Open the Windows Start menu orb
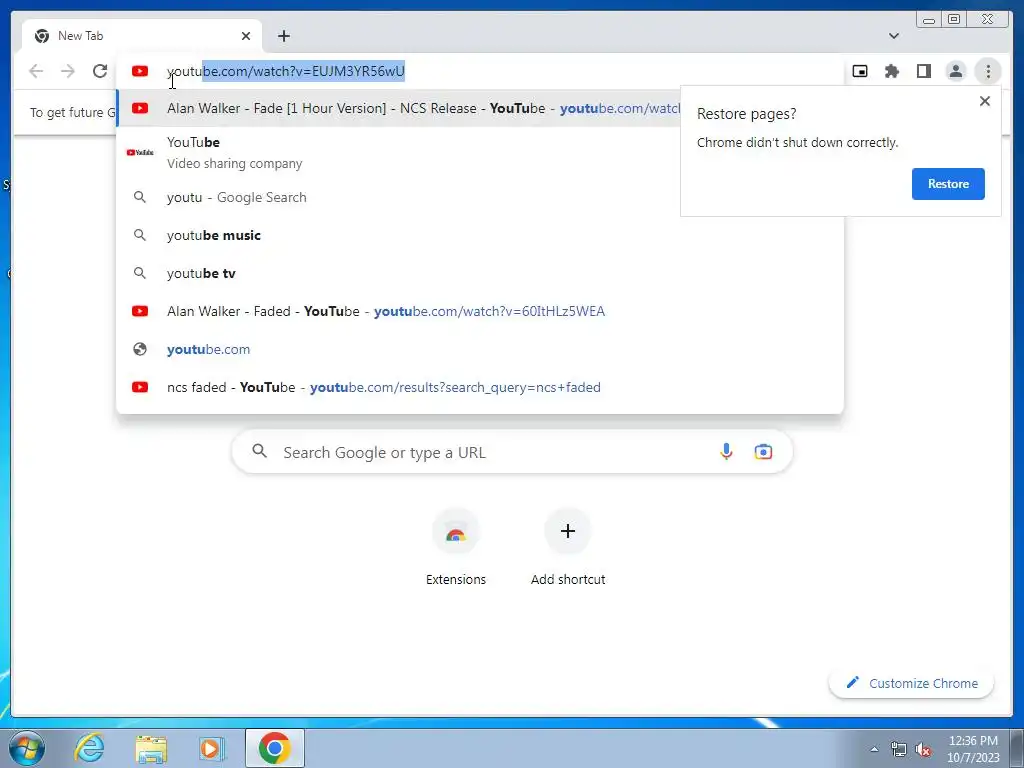 coord(27,748)
